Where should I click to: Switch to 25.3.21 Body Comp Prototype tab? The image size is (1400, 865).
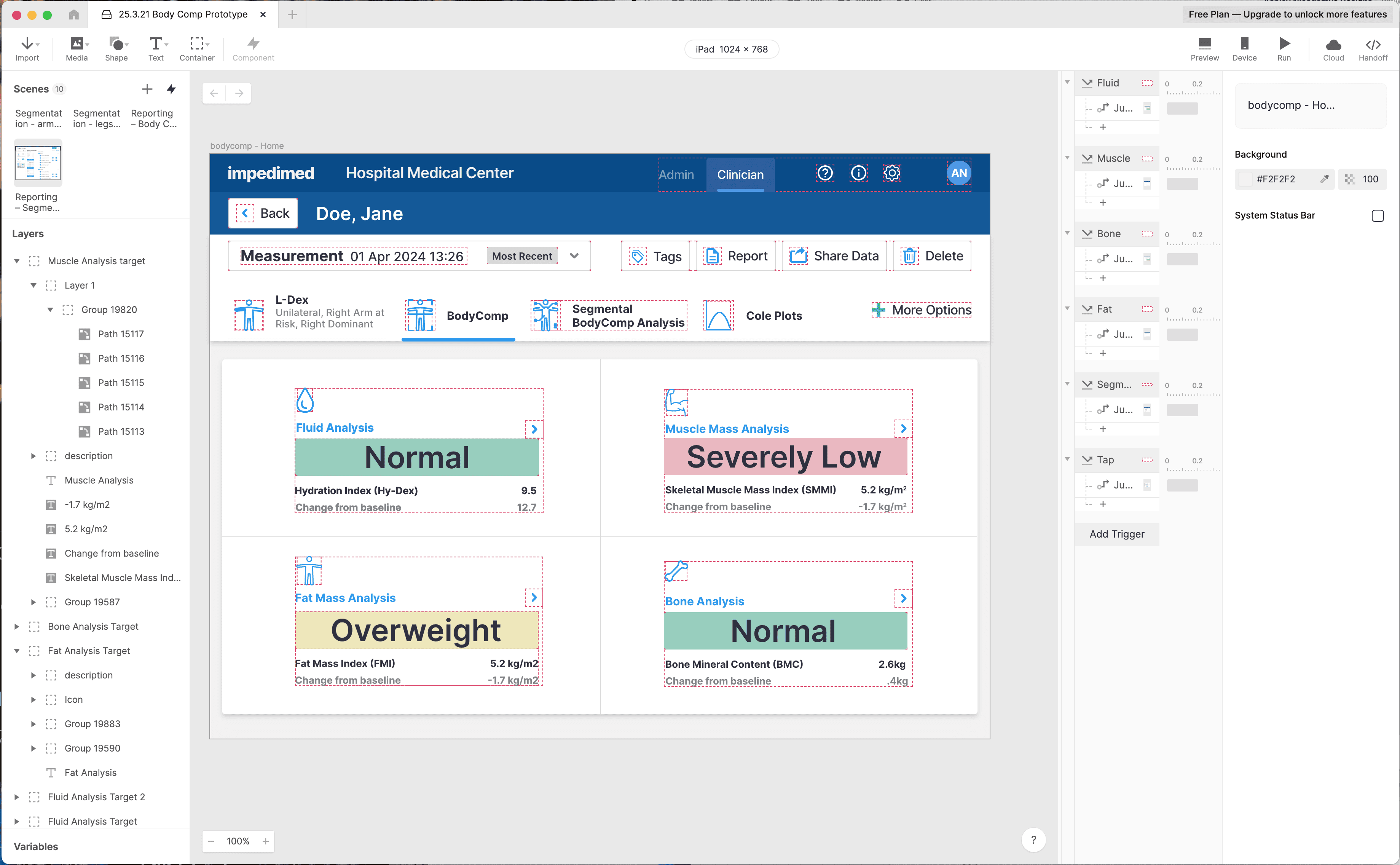pos(182,14)
